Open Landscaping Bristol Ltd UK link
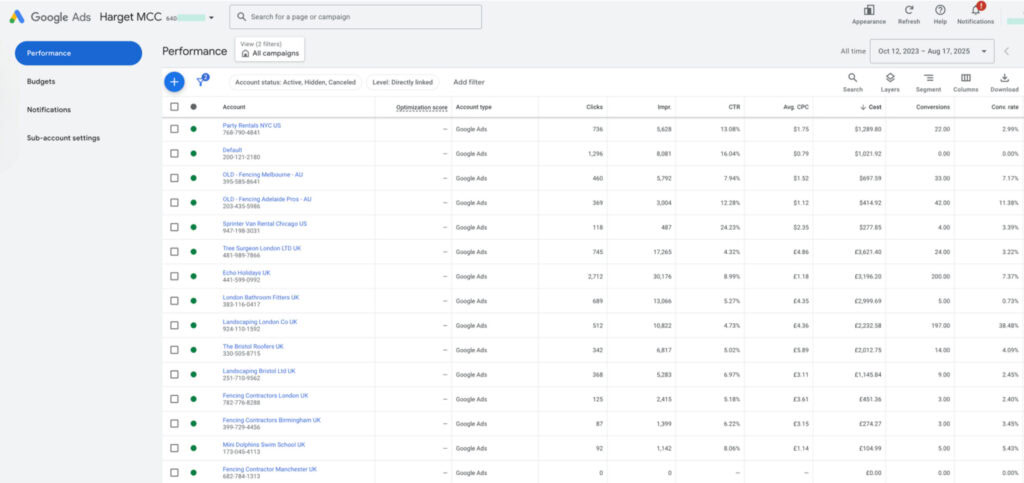 259,371
